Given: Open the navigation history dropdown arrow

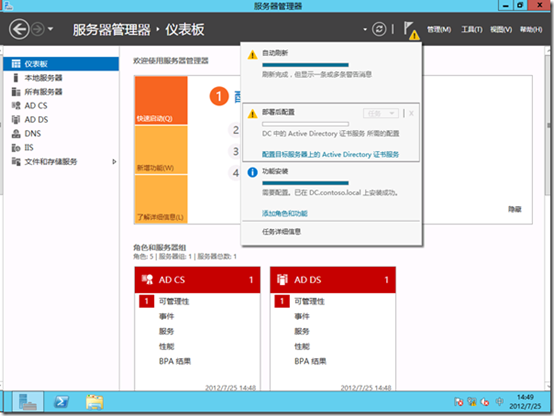Looking at the screenshot, I should click(51, 29).
